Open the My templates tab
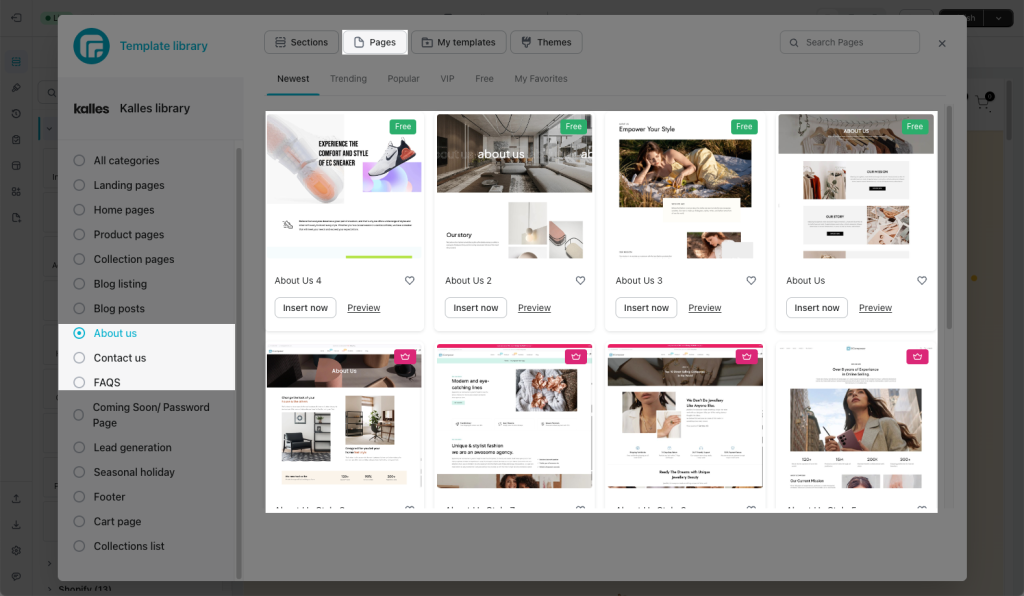Image resolution: width=1024 pixels, height=596 pixels. (458, 42)
